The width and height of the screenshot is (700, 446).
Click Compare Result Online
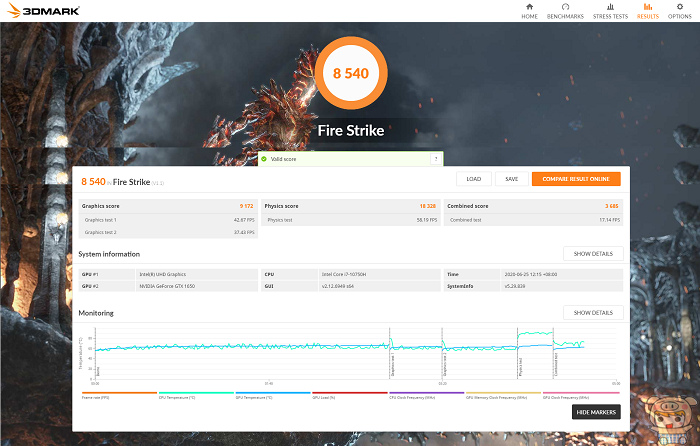(575, 179)
